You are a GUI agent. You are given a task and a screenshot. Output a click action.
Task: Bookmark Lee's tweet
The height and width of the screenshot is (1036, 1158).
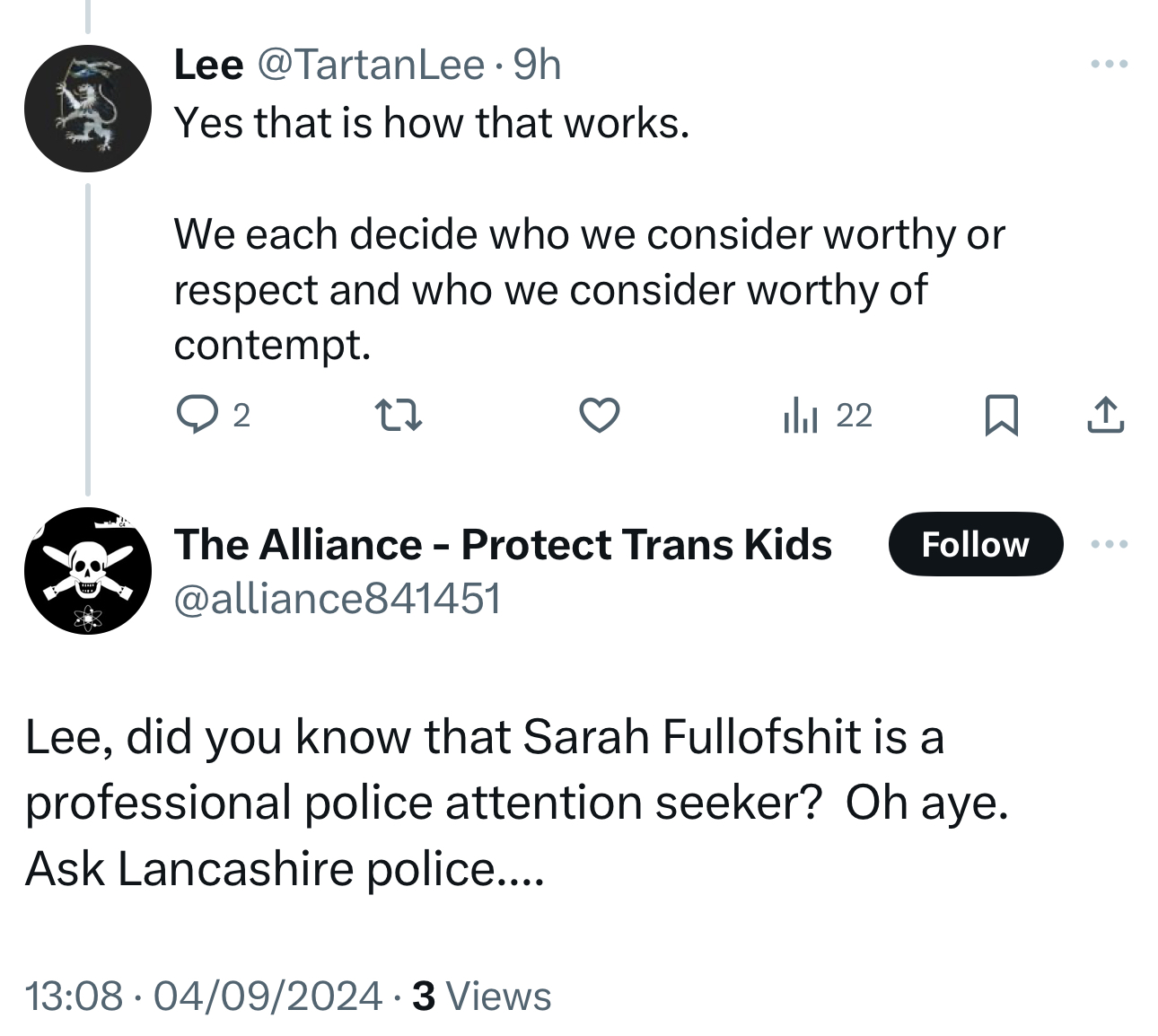[1001, 416]
